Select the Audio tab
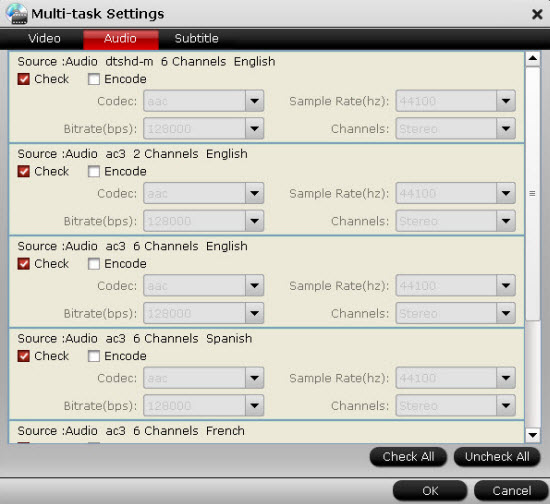The height and width of the screenshot is (504, 550). (120, 39)
